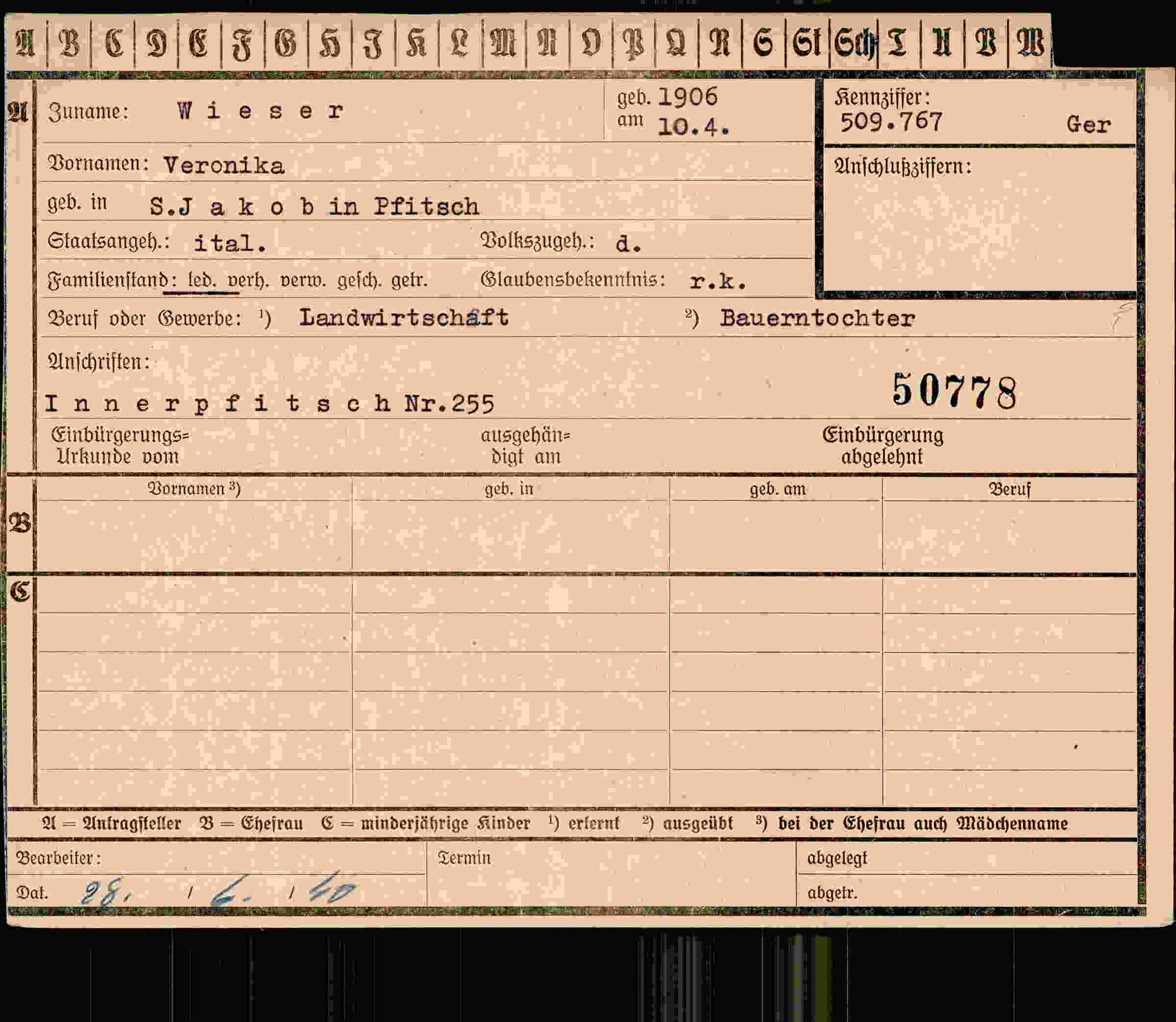Click the first name 'Veronika'

(x=223, y=166)
